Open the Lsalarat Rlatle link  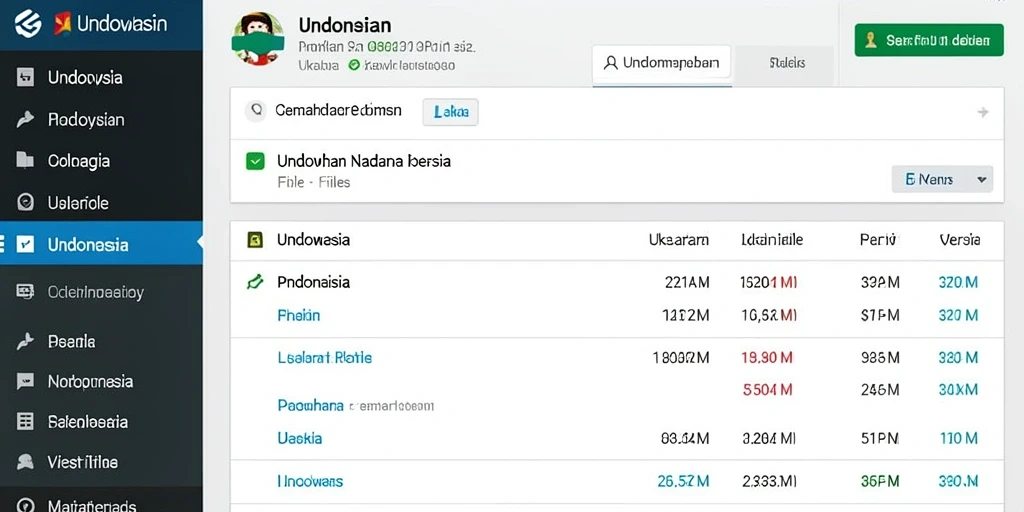click(325, 357)
